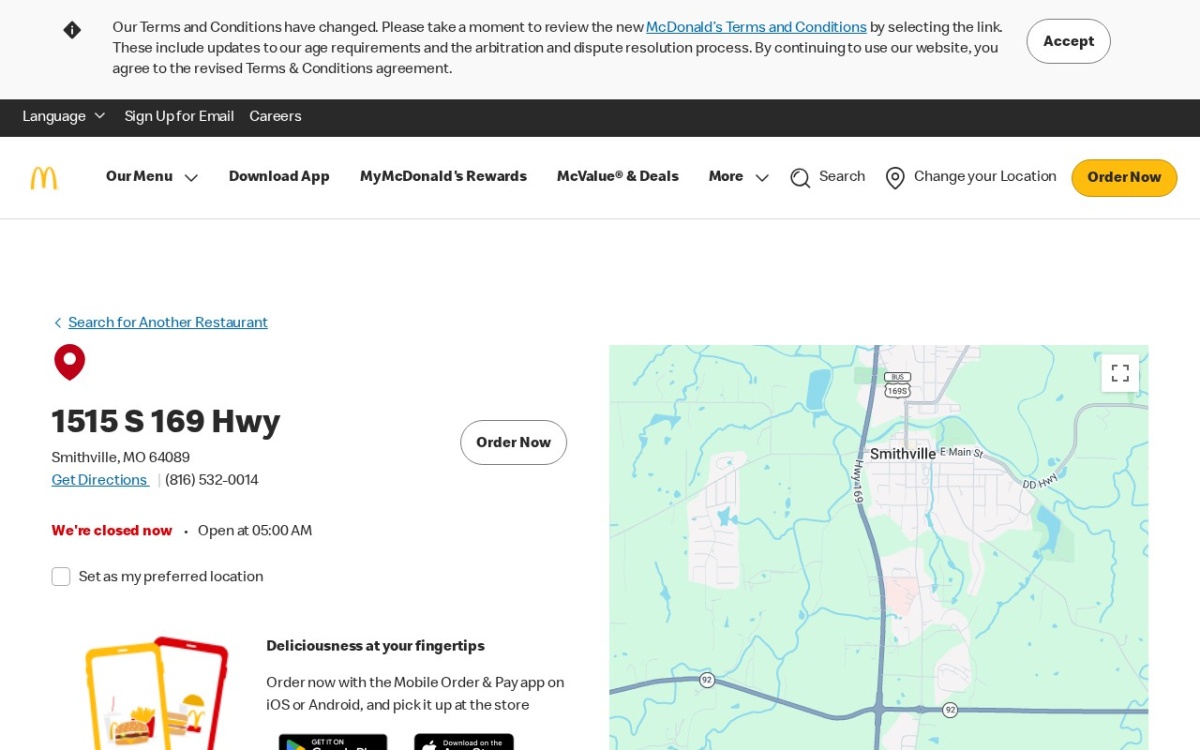Click the yellow Order Now button
Screen dimensions: 1200x750
[1124, 178]
